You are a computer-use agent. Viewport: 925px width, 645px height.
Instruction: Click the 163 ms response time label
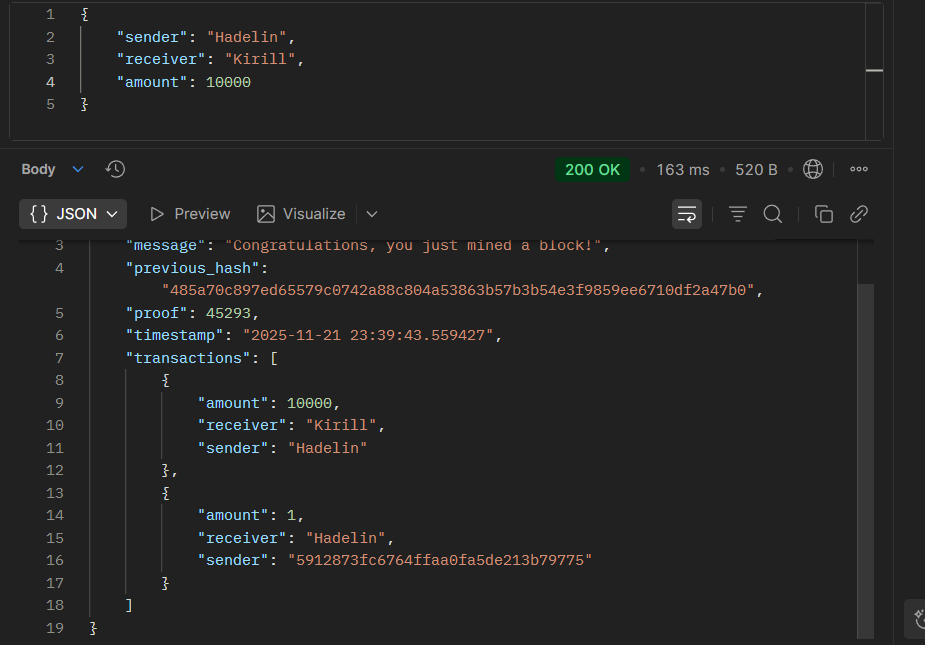point(682,169)
